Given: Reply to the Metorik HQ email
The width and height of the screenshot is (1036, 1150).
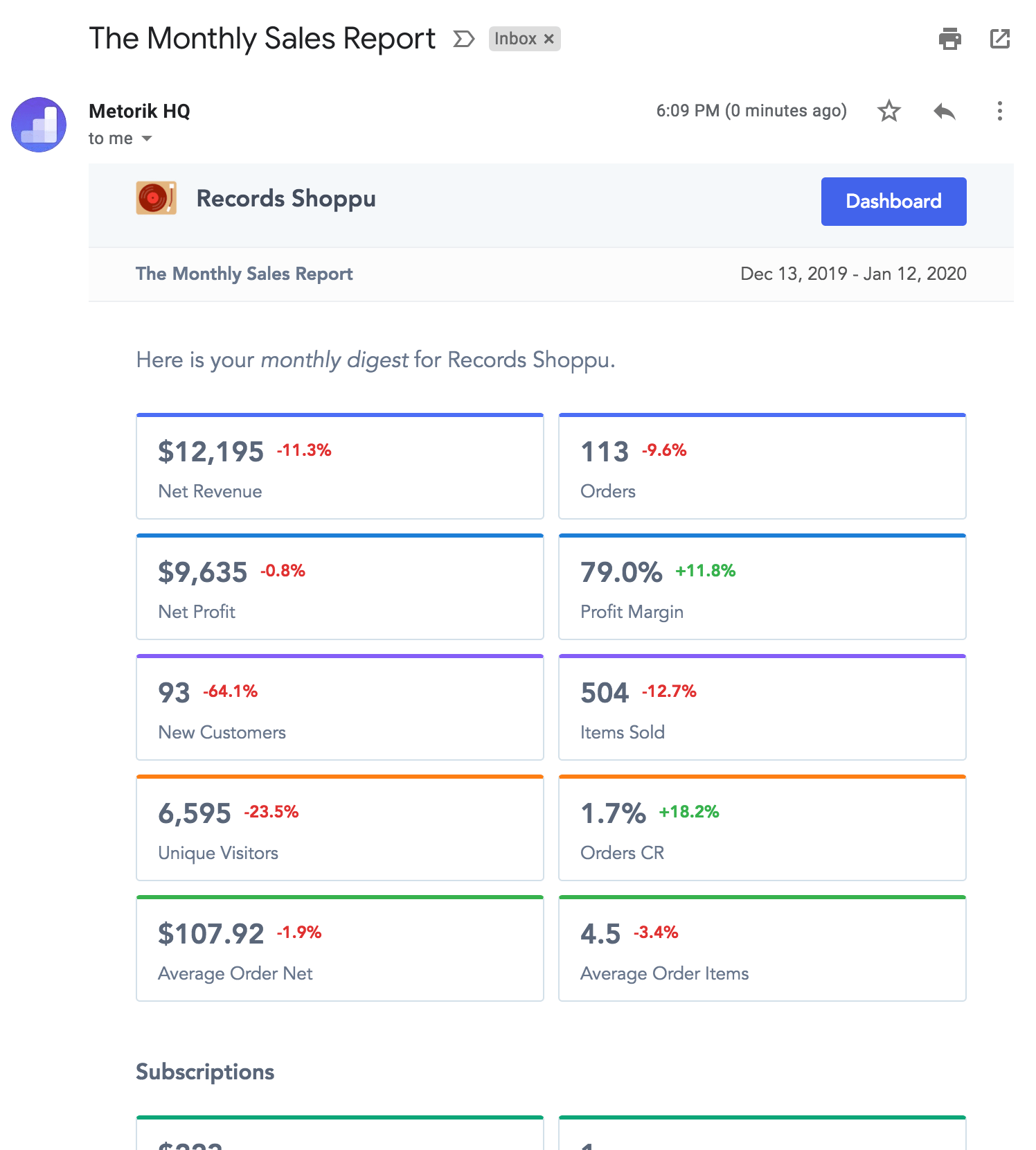Looking at the screenshot, I should pyautogui.click(x=944, y=111).
